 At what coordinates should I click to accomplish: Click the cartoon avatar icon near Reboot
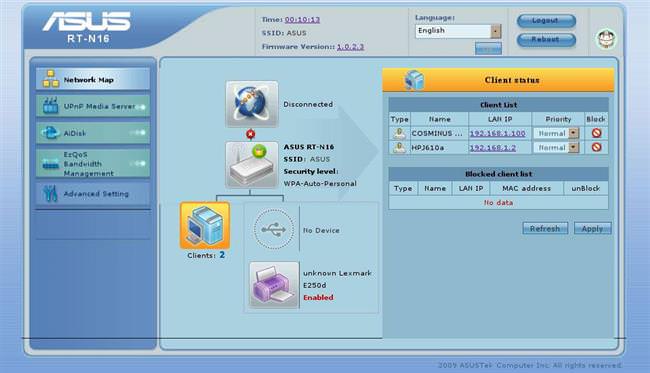pyautogui.click(x=606, y=39)
